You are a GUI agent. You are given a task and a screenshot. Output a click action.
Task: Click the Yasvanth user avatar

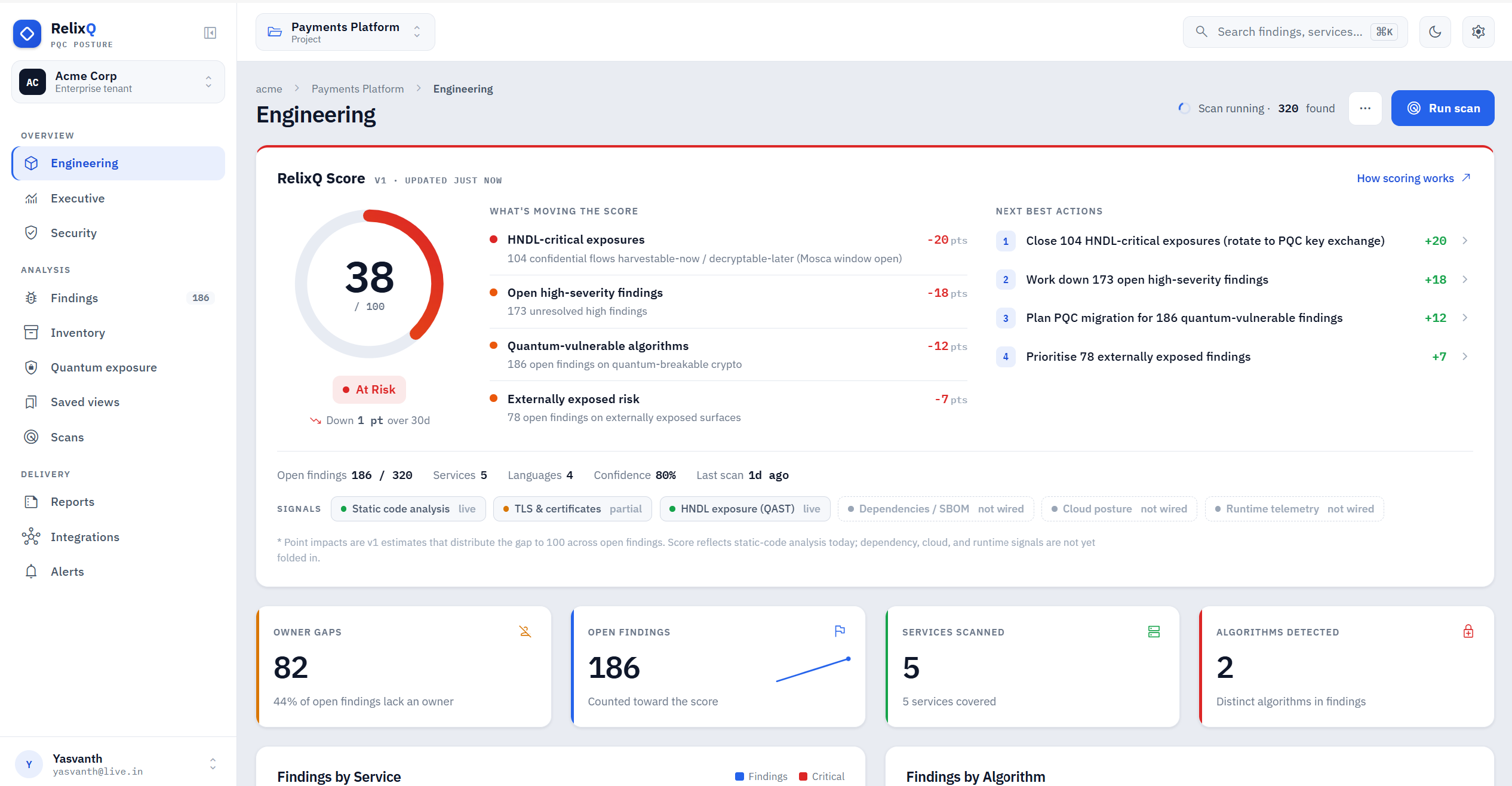point(29,764)
